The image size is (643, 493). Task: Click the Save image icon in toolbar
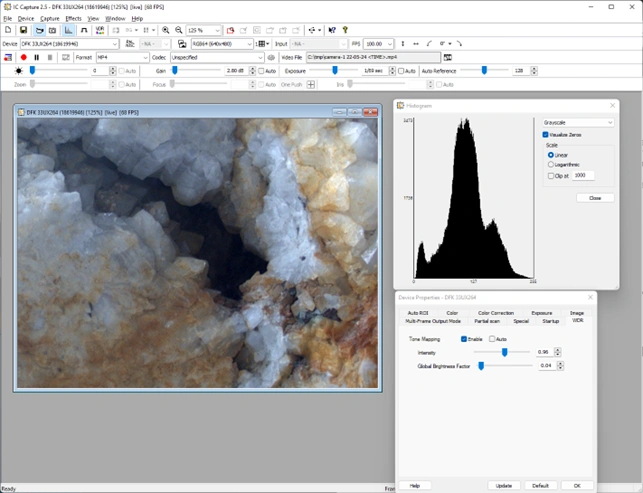pos(23,31)
